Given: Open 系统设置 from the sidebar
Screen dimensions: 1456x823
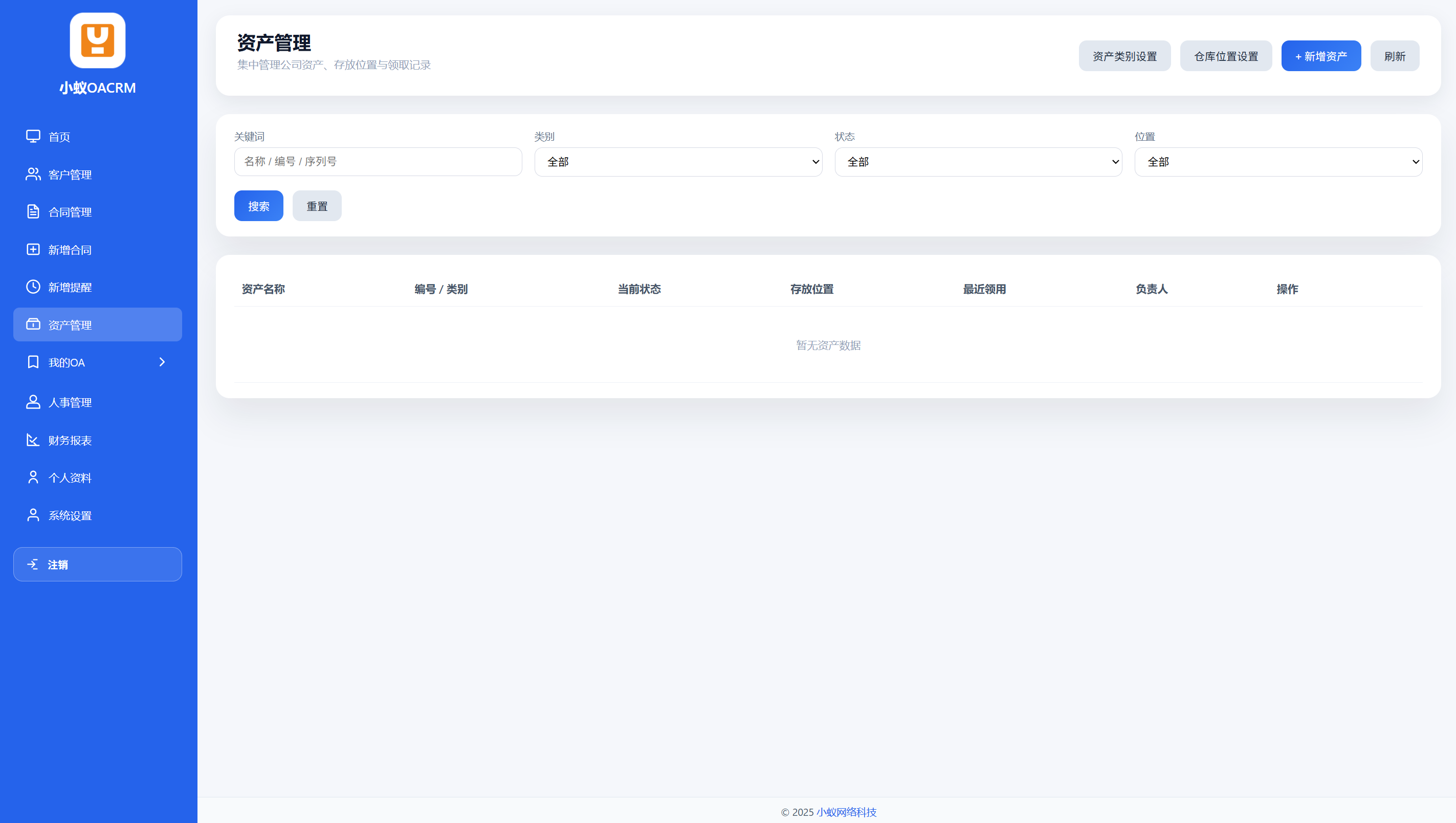Looking at the screenshot, I should point(70,515).
